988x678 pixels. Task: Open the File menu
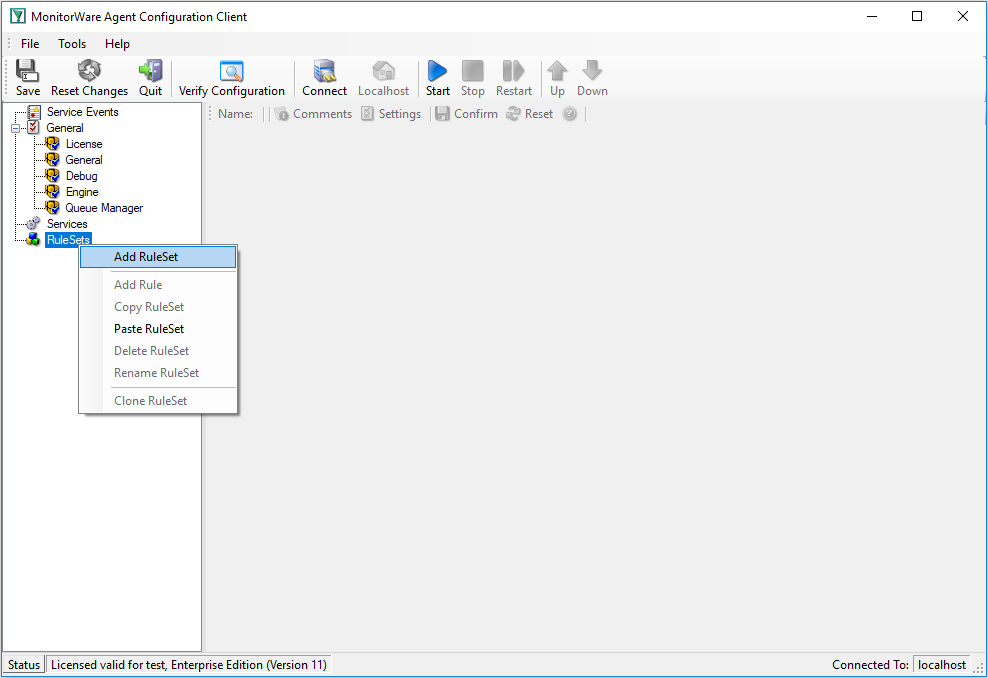pyautogui.click(x=30, y=43)
